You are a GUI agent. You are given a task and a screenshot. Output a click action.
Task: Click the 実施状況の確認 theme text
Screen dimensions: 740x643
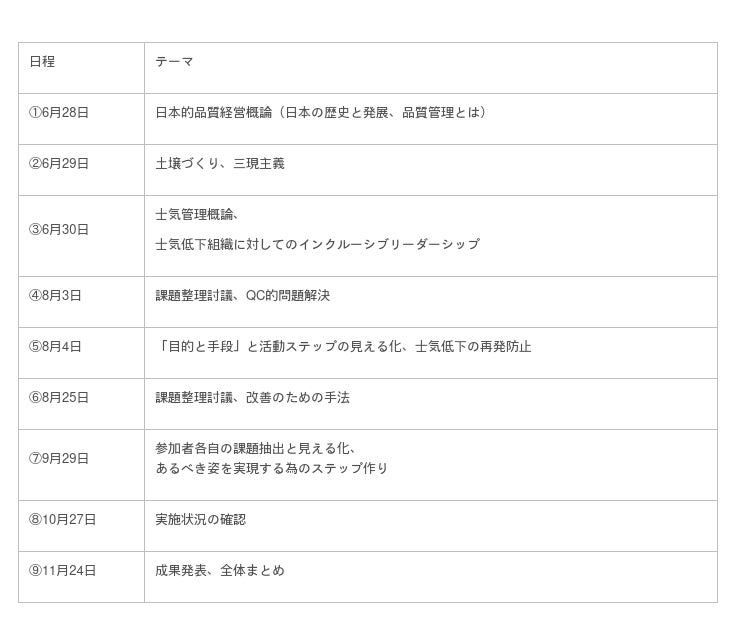pyautogui.click(x=200, y=520)
